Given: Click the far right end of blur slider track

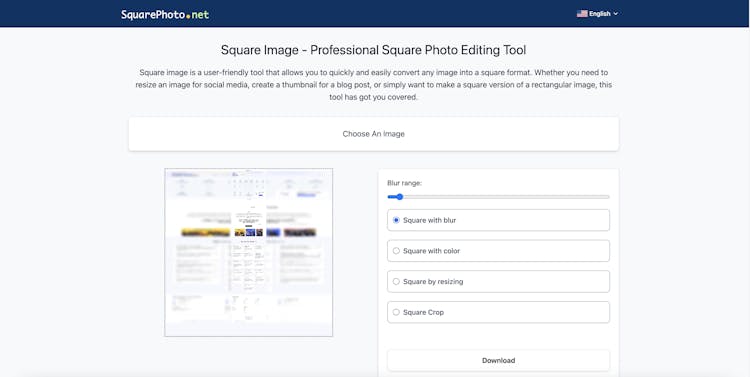Looking at the screenshot, I should (x=608, y=197).
